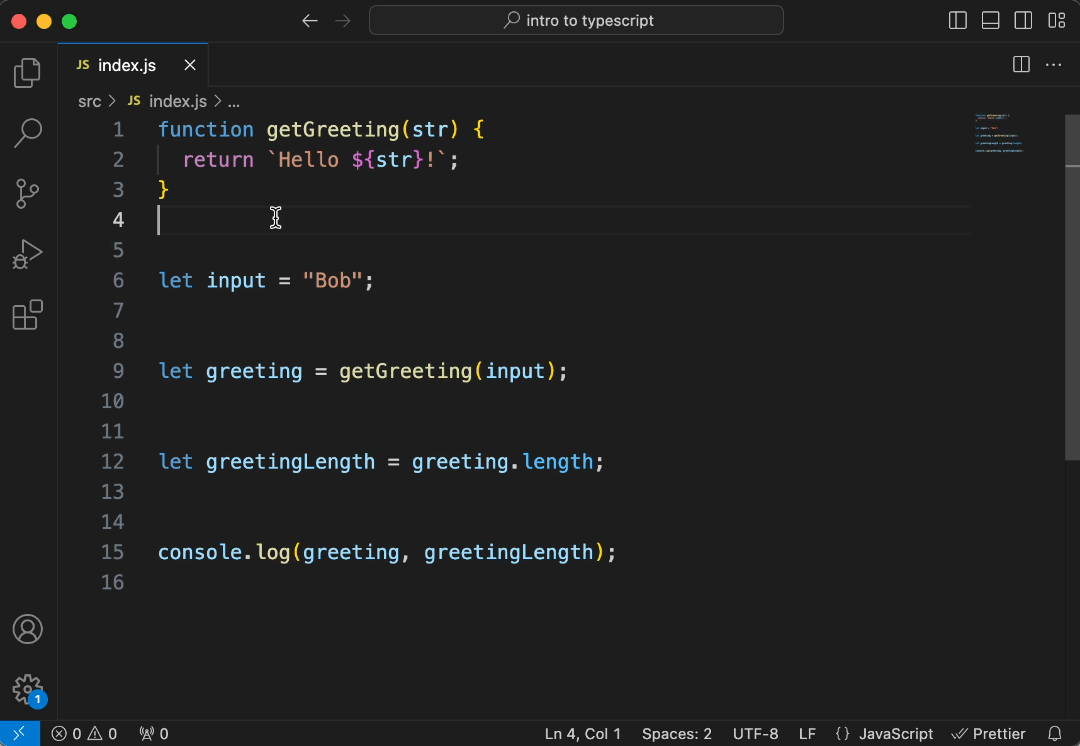1080x746 pixels.
Task: Split the editor using the split icon
Action: (x=1020, y=64)
